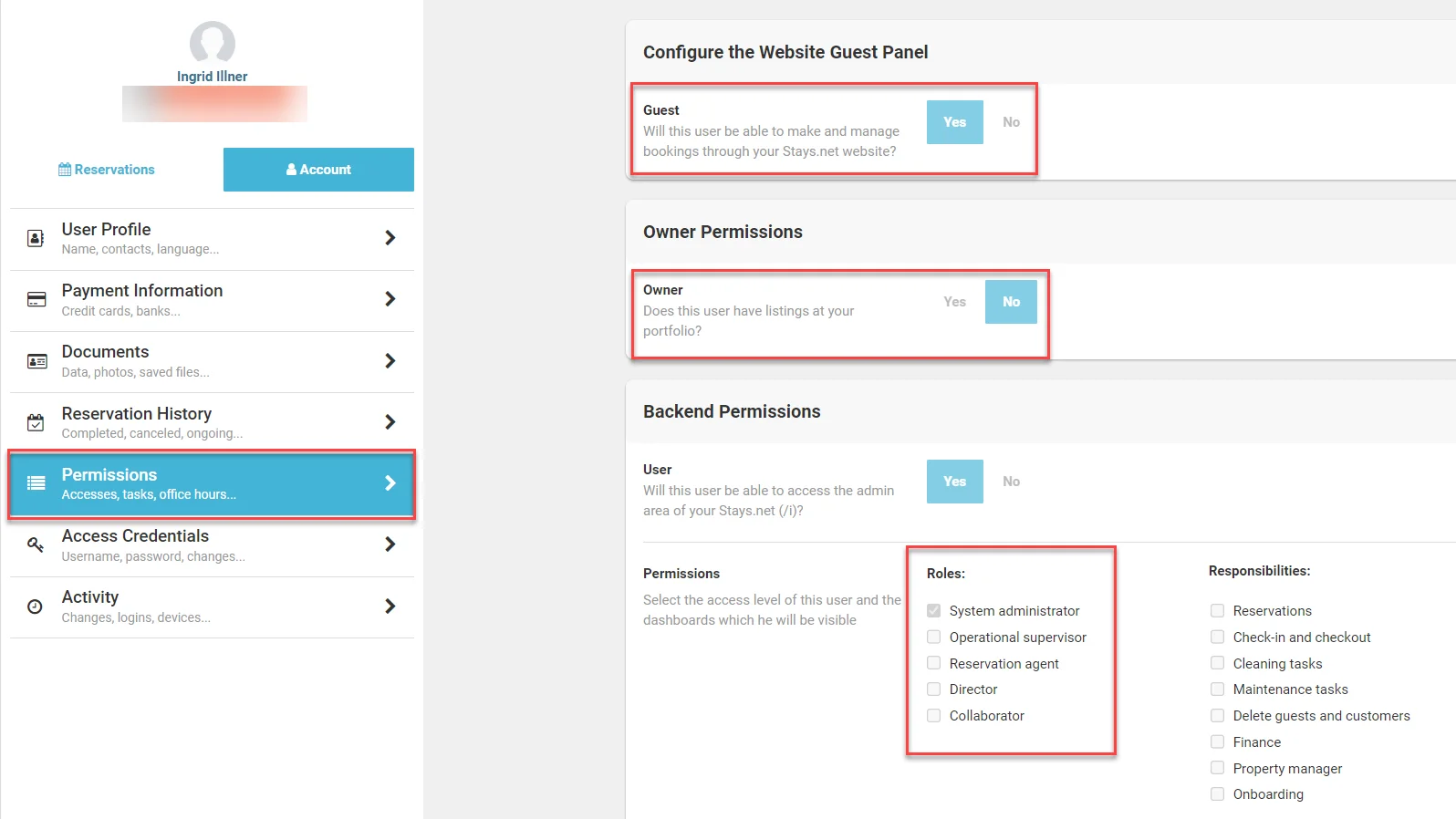Click Ingrid Illner's profile avatar
This screenshot has width=1456, height=819.
[213, 42]
